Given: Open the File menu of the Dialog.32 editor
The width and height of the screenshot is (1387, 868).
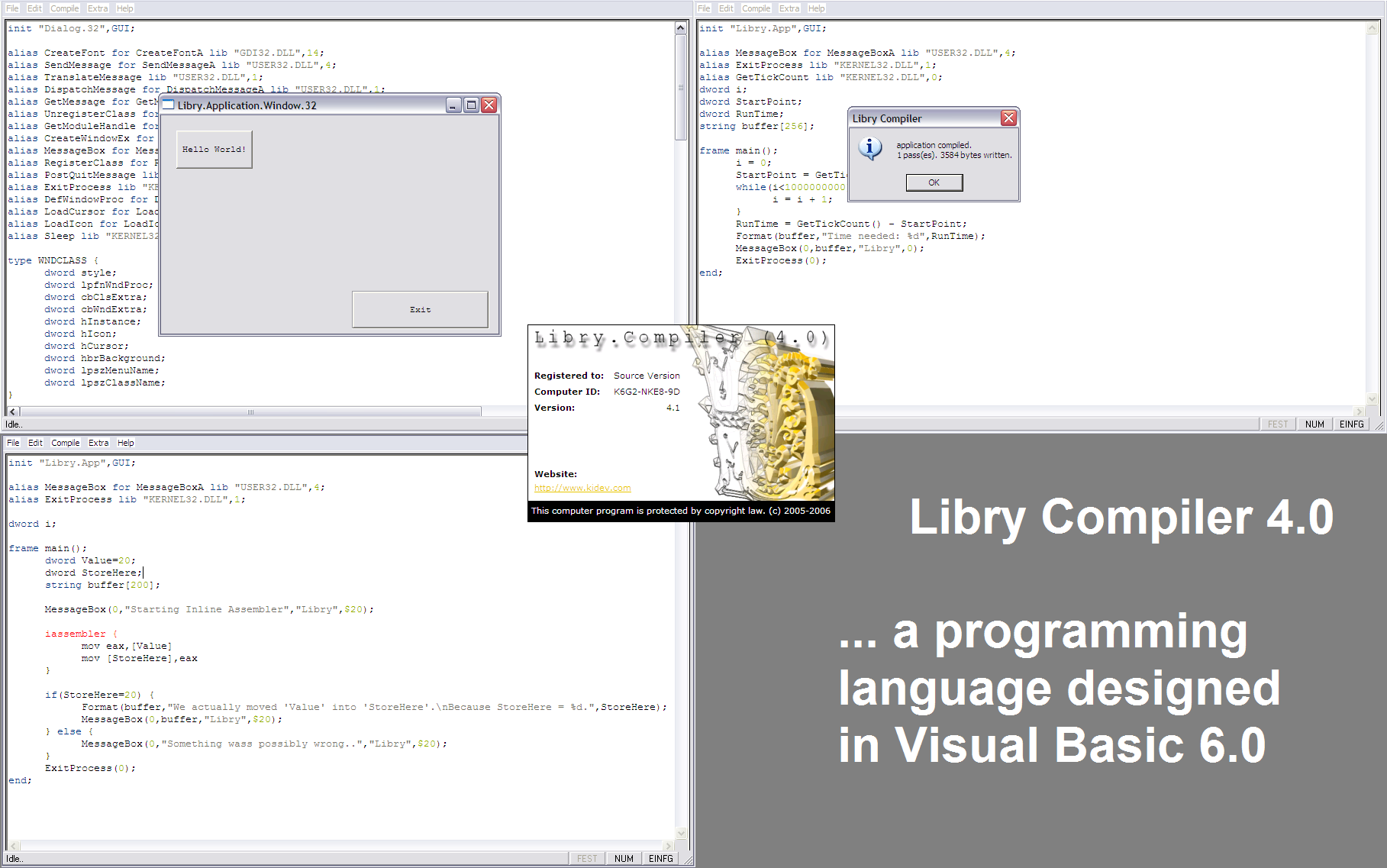Looking at the screenshot, I should [x=11, y=8].
